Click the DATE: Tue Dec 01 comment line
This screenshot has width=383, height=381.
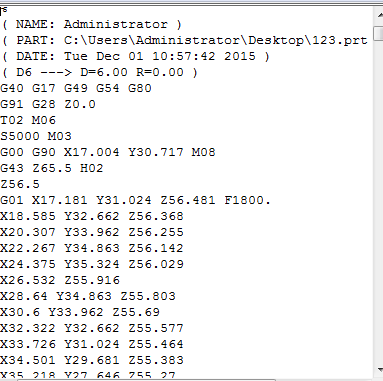pyautogui.click(x=136, y=56)
